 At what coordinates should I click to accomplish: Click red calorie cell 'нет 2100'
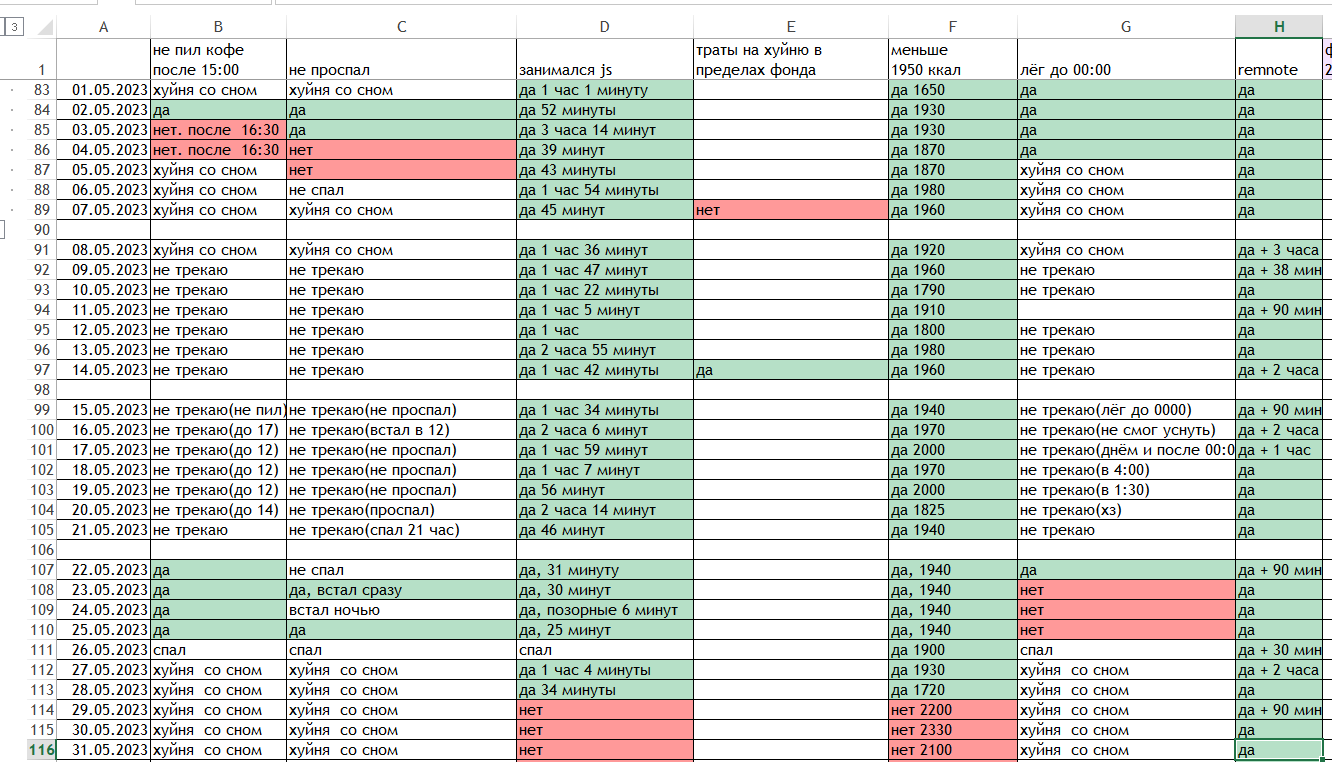coord(952,750)
